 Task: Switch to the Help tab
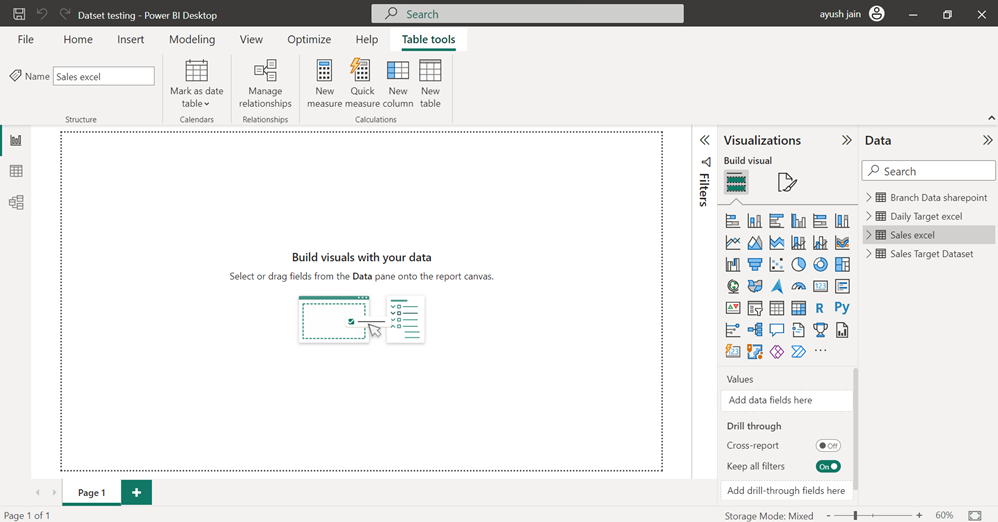[x=367, y=39]
